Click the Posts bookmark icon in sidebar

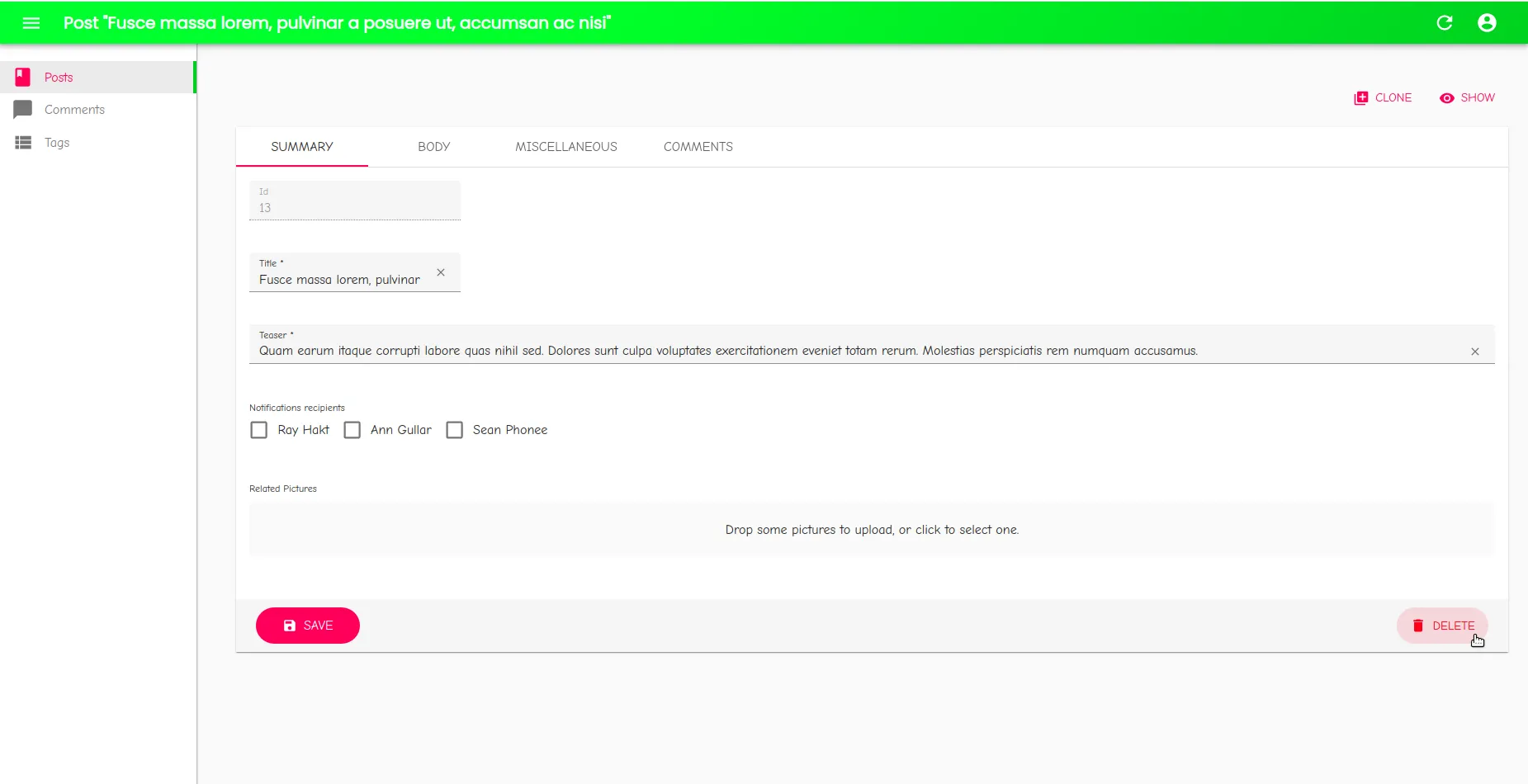click(x=23, y=78)
